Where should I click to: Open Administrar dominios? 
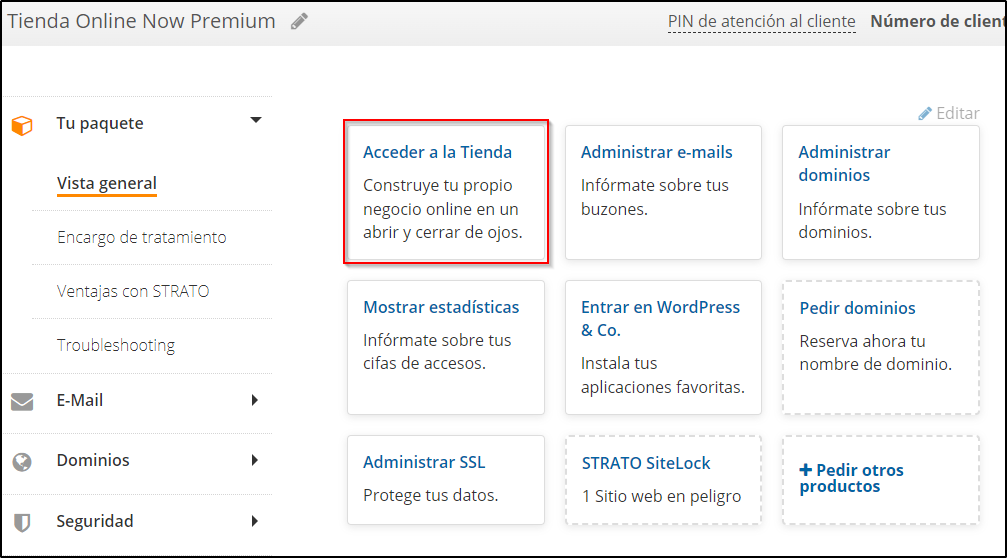click(x=844, y=164)
